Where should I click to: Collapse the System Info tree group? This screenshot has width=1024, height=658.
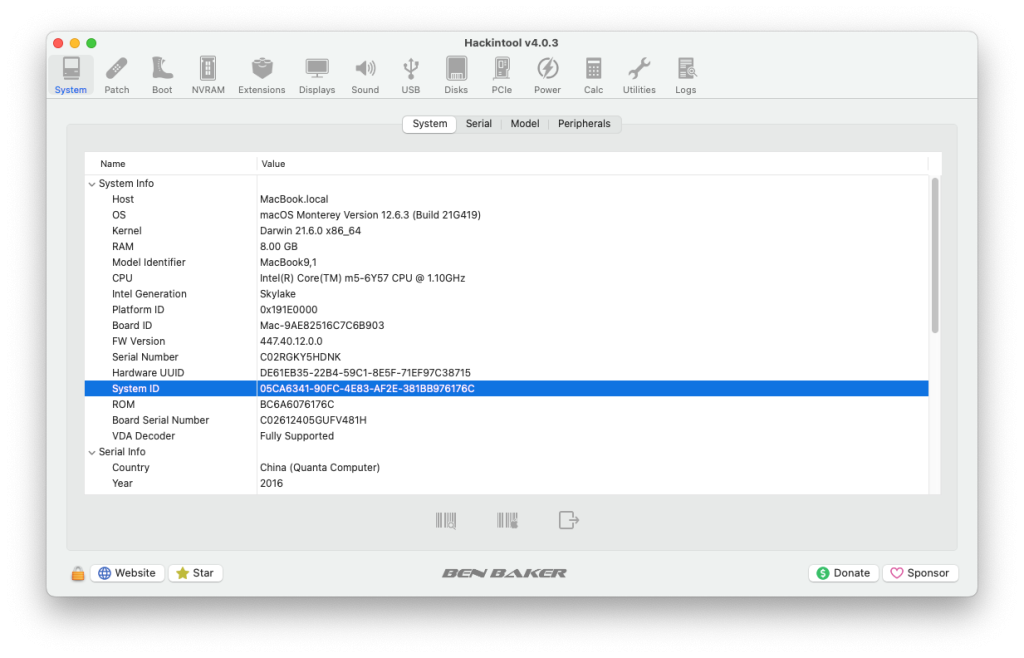pyautogui.click(x=92, y=184)
